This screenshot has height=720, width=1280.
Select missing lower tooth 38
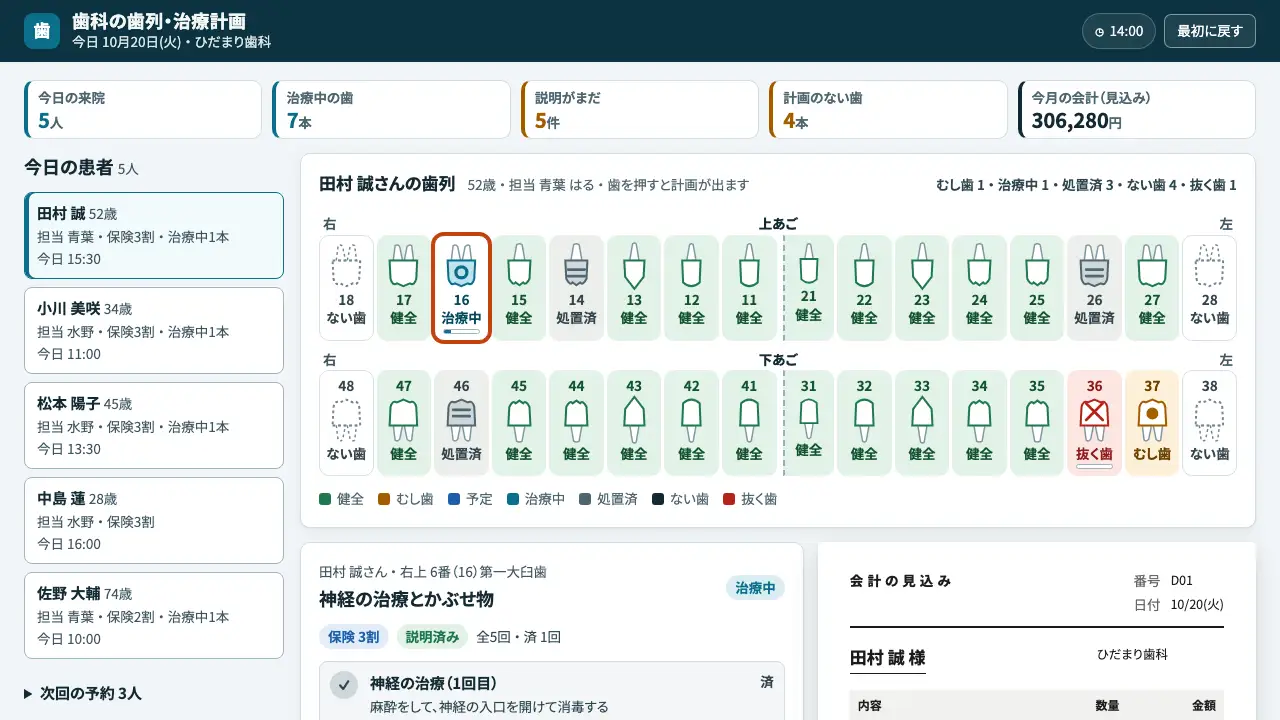(x=1209, y=423)
